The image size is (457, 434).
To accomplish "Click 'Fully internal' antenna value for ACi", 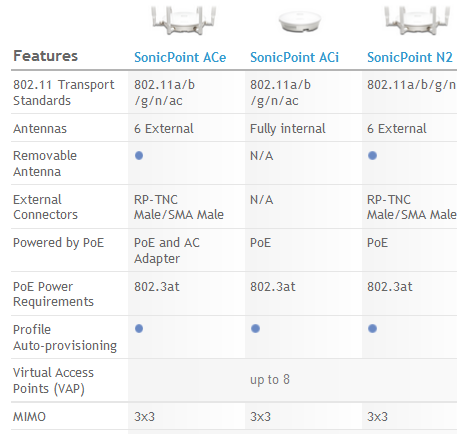I will tap(288, 129).
